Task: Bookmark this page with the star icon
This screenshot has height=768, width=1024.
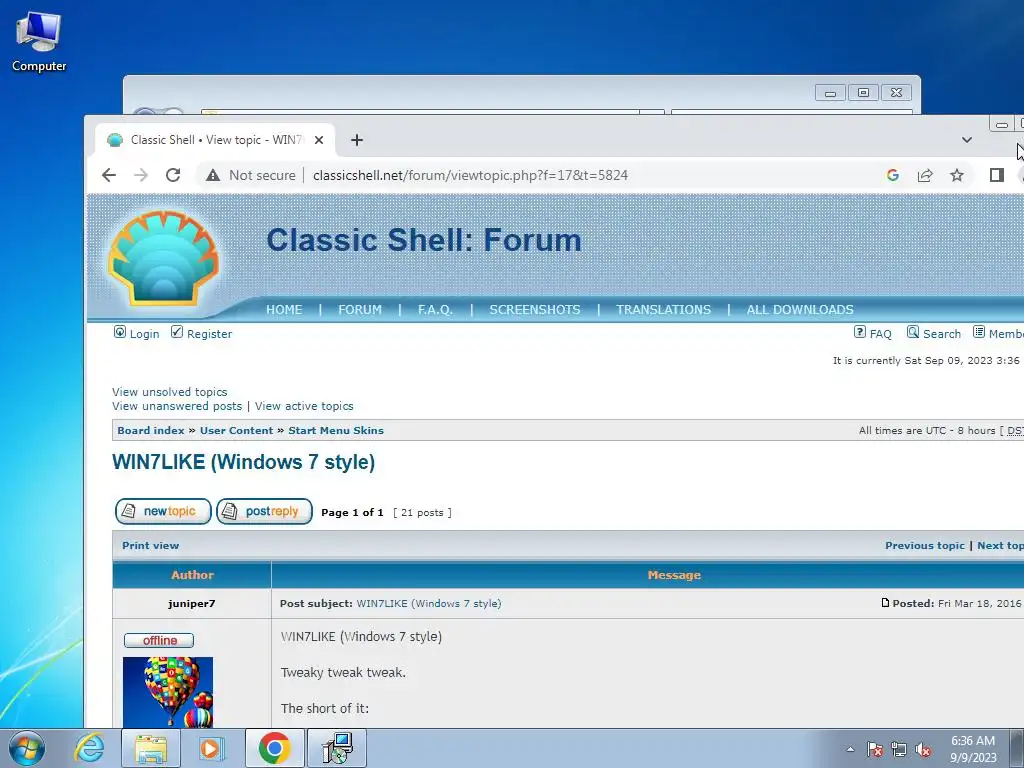Action: coord(957,175)
